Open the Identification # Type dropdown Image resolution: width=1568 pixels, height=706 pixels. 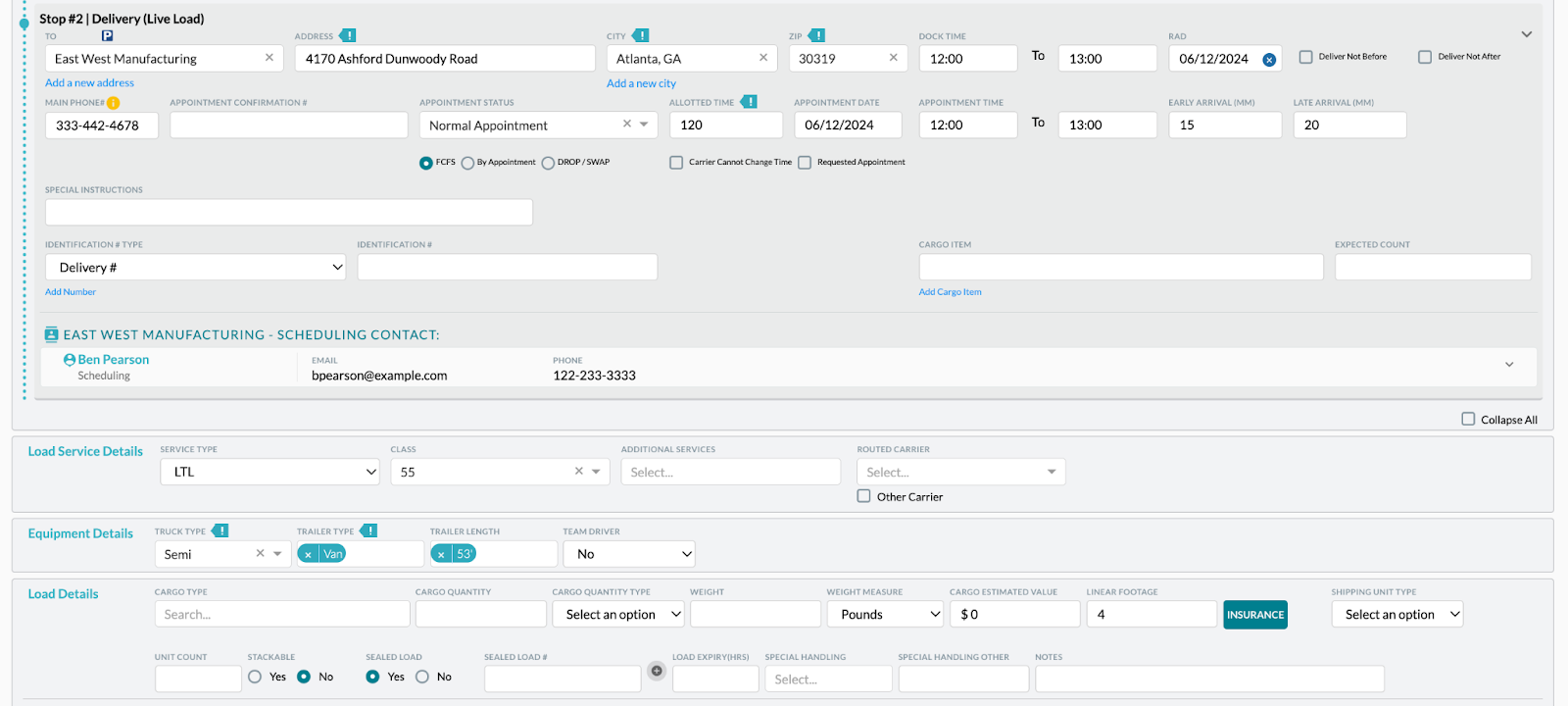(196, 267)
